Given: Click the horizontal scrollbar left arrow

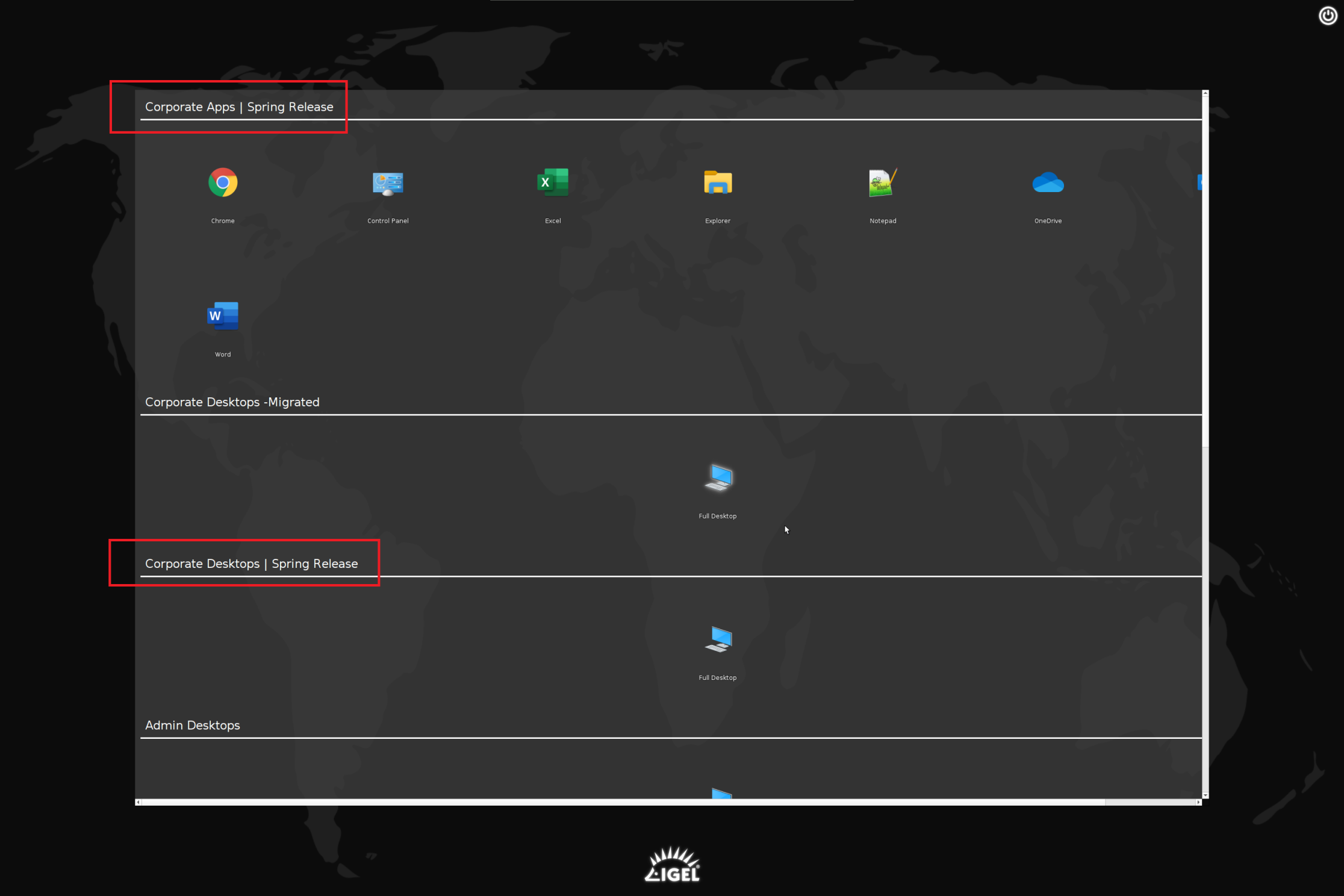Looking at the screenshot, I should (138, 802).
